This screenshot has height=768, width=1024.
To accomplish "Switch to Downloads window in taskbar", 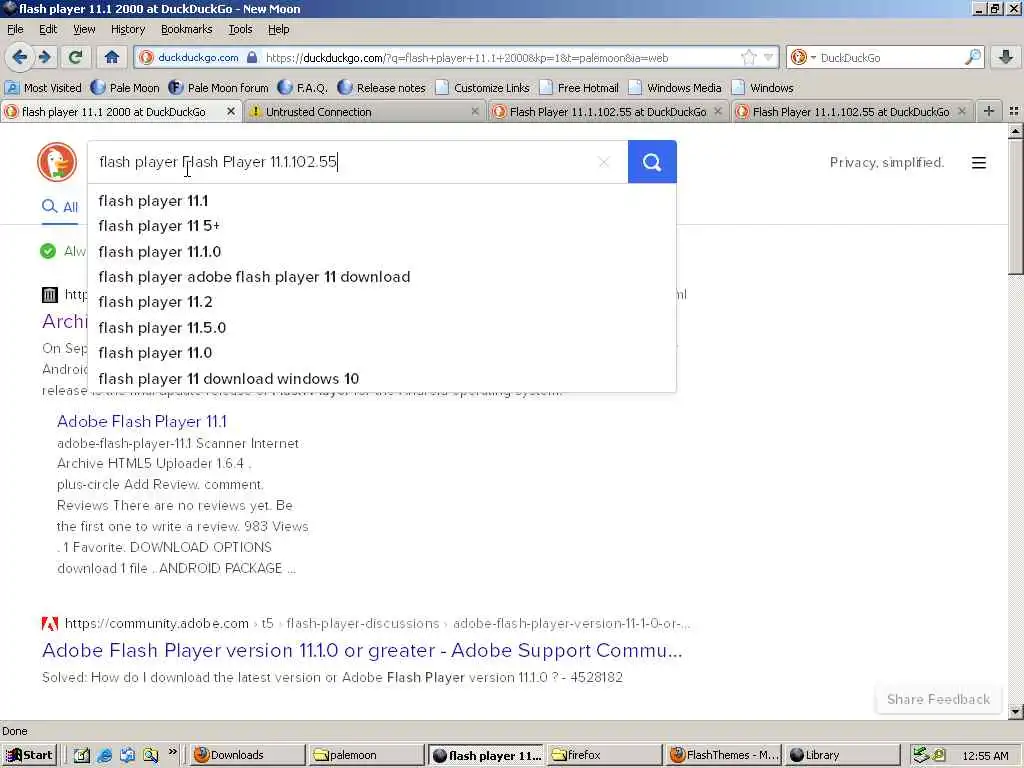I will pos(246,755).
